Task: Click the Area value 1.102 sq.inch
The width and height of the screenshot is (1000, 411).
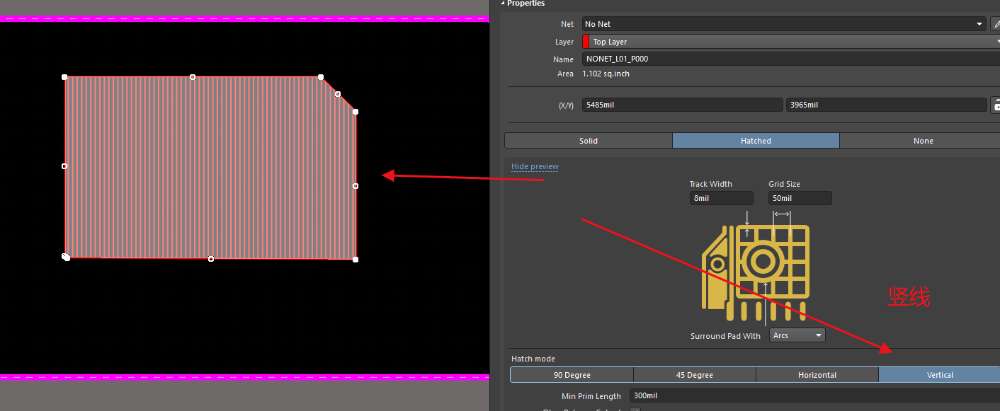Action: (x=606, y=74)
